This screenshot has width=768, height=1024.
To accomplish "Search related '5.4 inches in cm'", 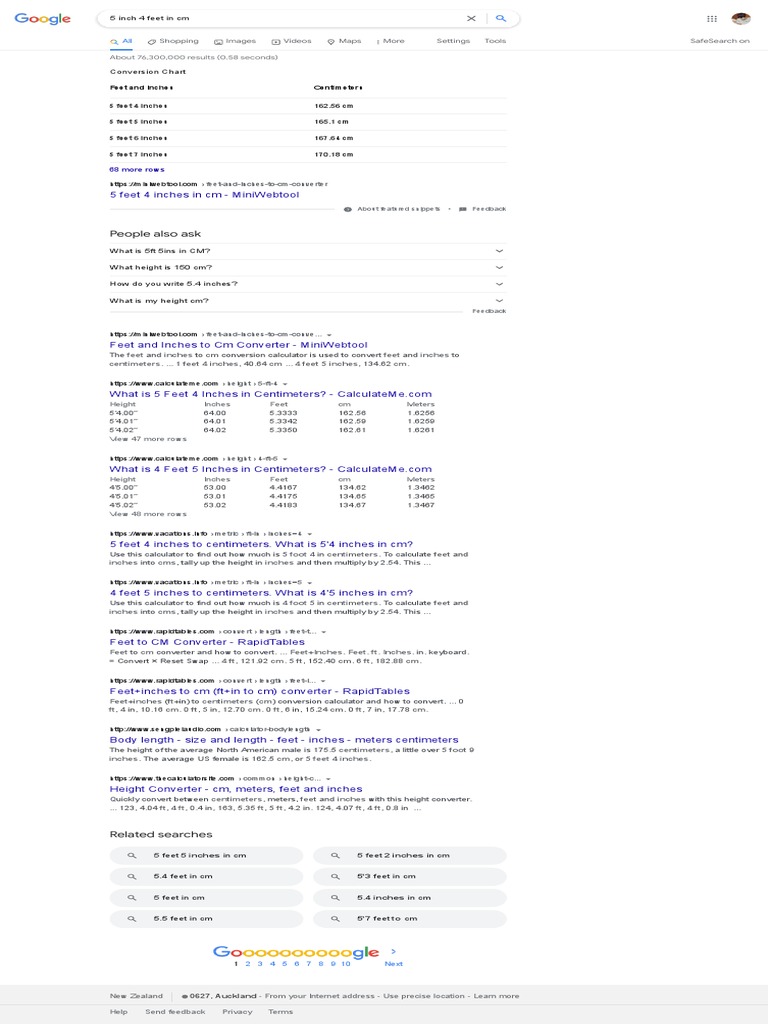I will point(409,898).
